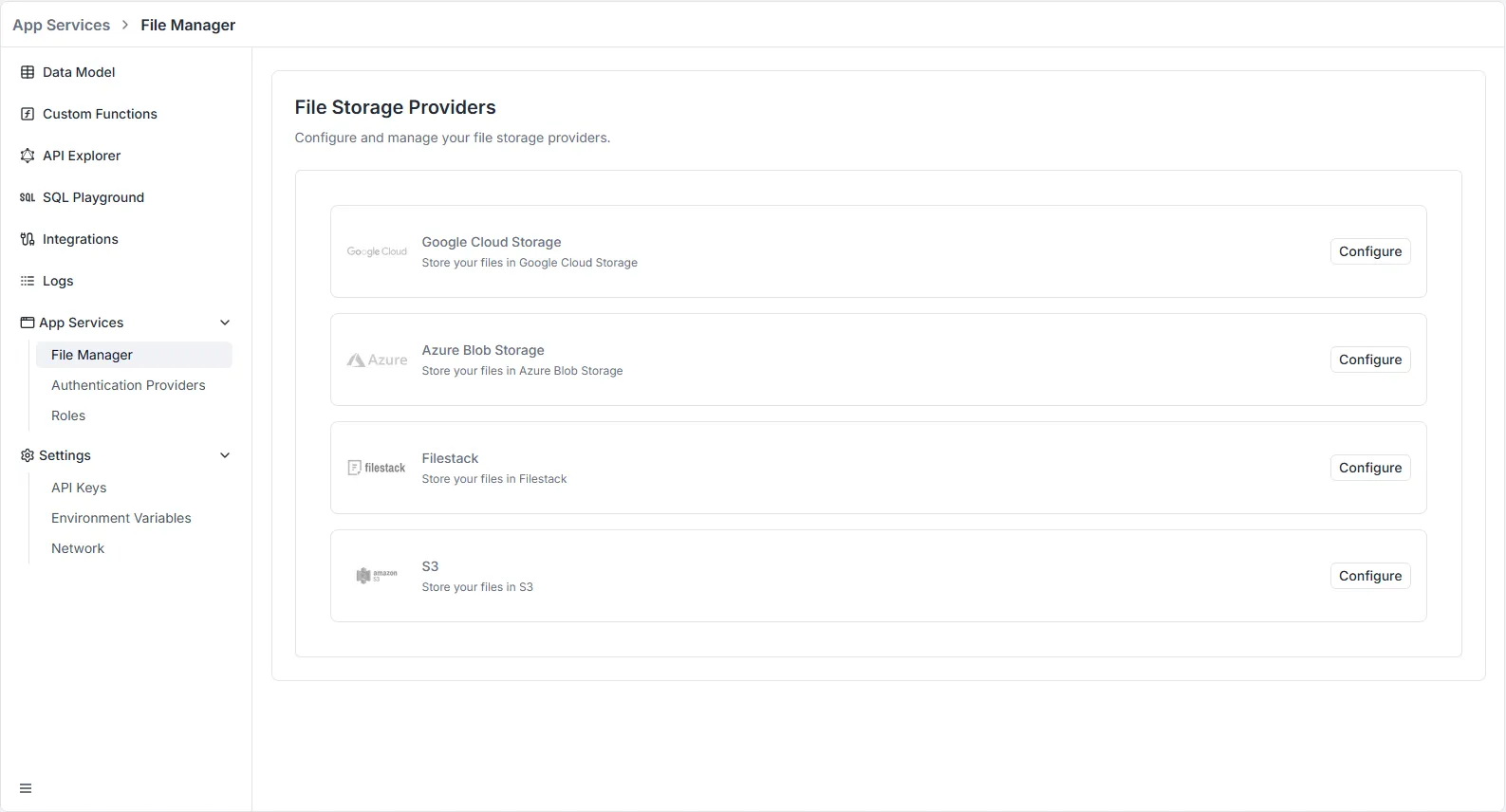Configure the Filestack provider
Screen dimensions: 1506x812
(x=1369, y=468)
